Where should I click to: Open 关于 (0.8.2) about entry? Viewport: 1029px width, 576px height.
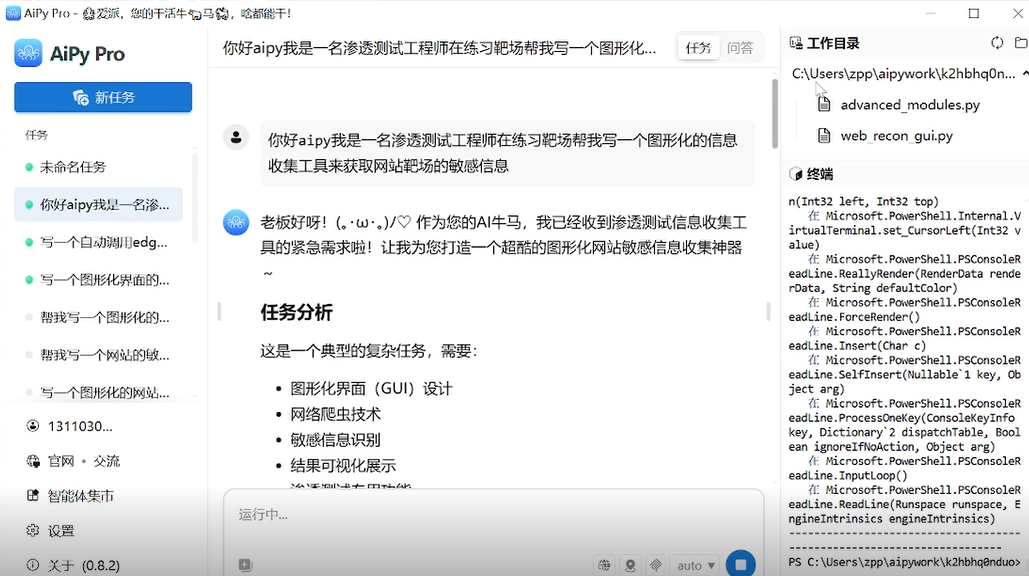tap(83, 565)
